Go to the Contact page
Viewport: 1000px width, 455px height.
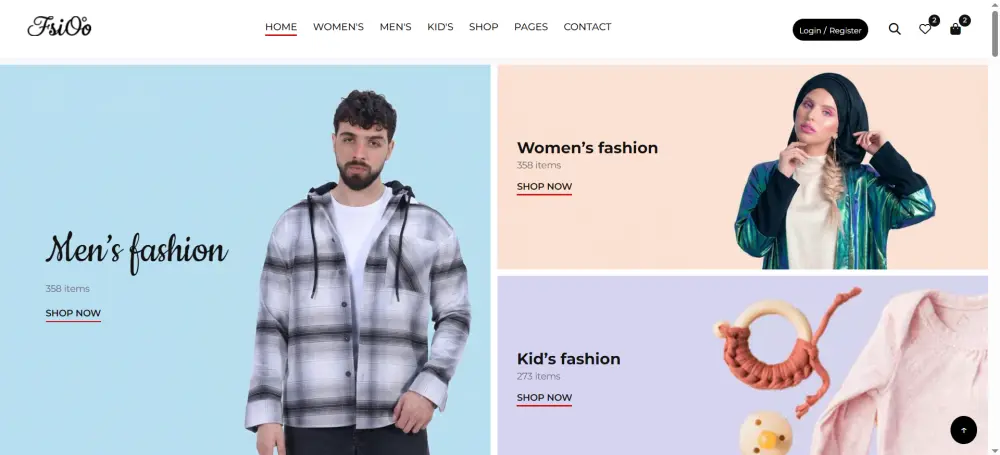tap(587, 27)
